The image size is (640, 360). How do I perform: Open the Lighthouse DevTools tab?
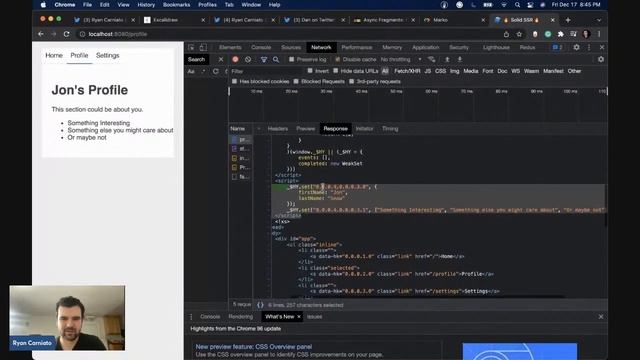496,47
